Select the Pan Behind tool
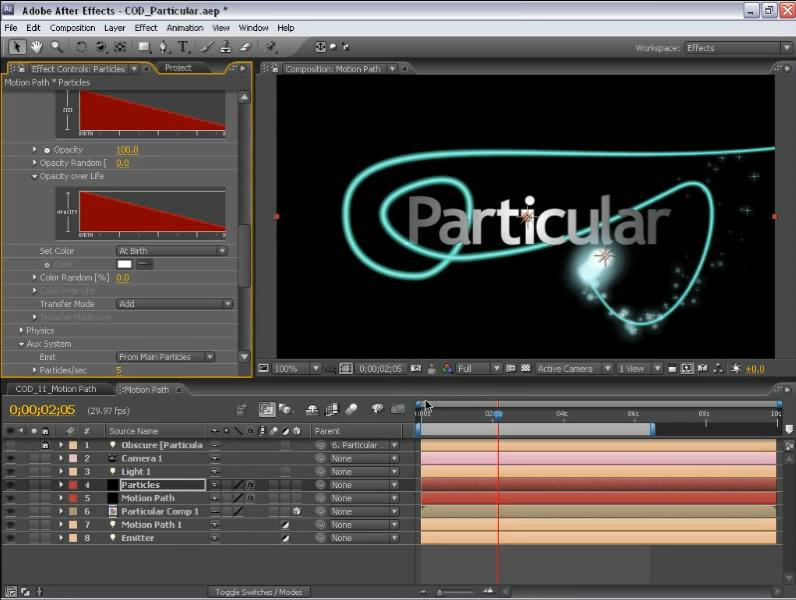 pyautogui.click(x=120, y=47)
